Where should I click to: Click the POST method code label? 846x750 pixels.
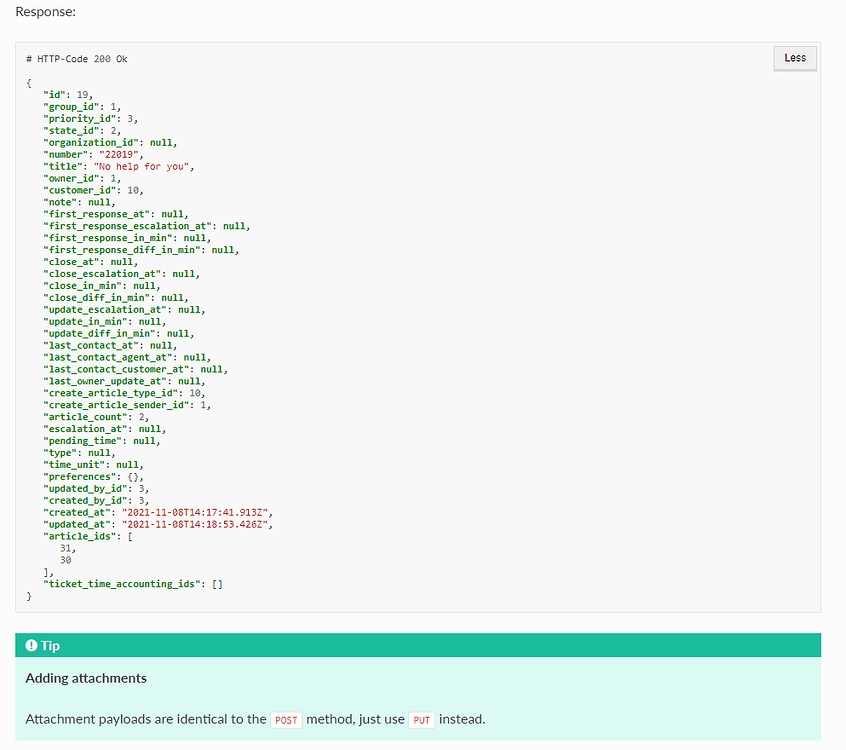pos(286,720)
